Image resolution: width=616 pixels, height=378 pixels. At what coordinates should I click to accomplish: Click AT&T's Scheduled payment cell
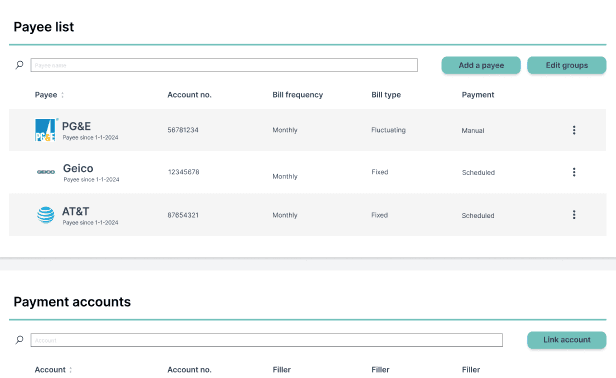tap(478, 216)
